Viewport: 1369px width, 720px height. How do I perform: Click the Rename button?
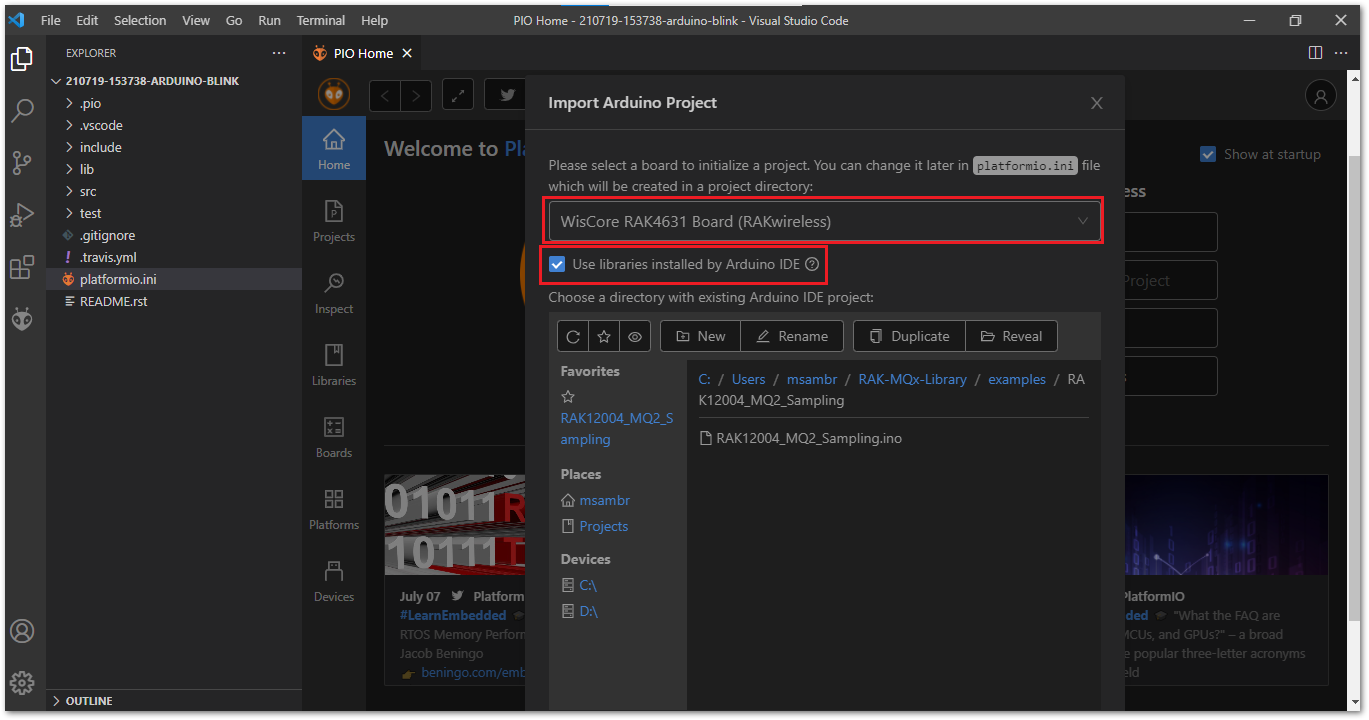(x=792, y=336)
